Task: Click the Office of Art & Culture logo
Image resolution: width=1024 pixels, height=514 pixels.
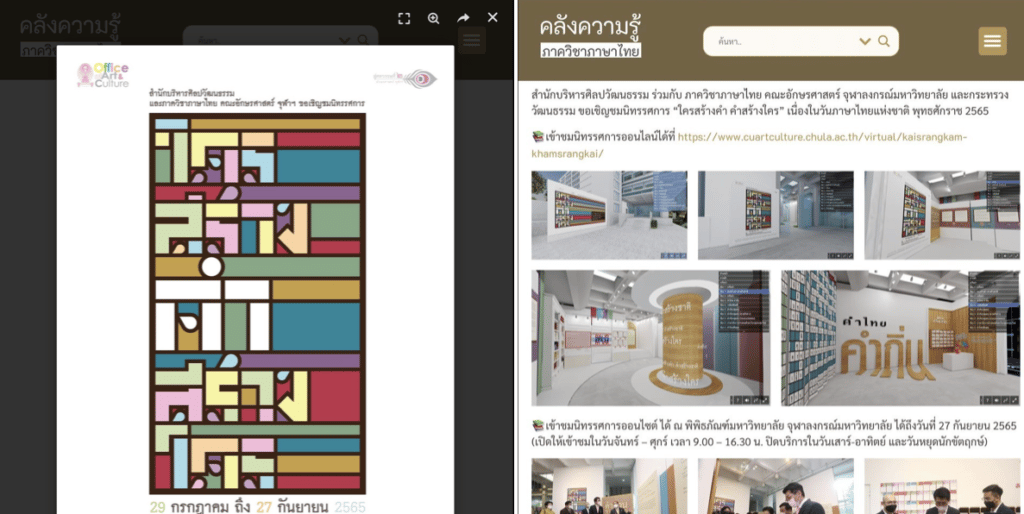Action: click(103, 75)
